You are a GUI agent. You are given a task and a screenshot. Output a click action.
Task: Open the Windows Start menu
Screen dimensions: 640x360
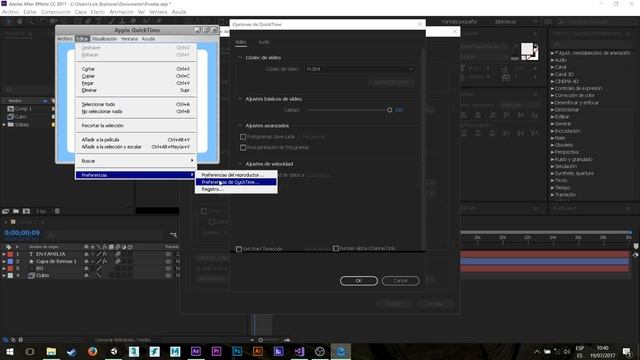pyautogui.click(x=9, y=351)
